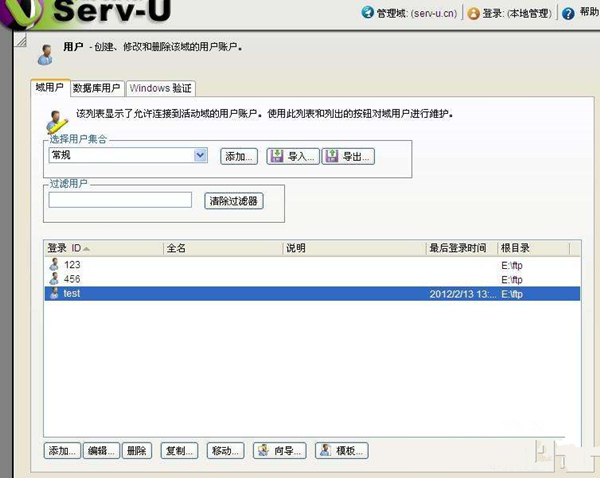Click the 导出... export button
The image size is (600, 478).
(348, 157)
